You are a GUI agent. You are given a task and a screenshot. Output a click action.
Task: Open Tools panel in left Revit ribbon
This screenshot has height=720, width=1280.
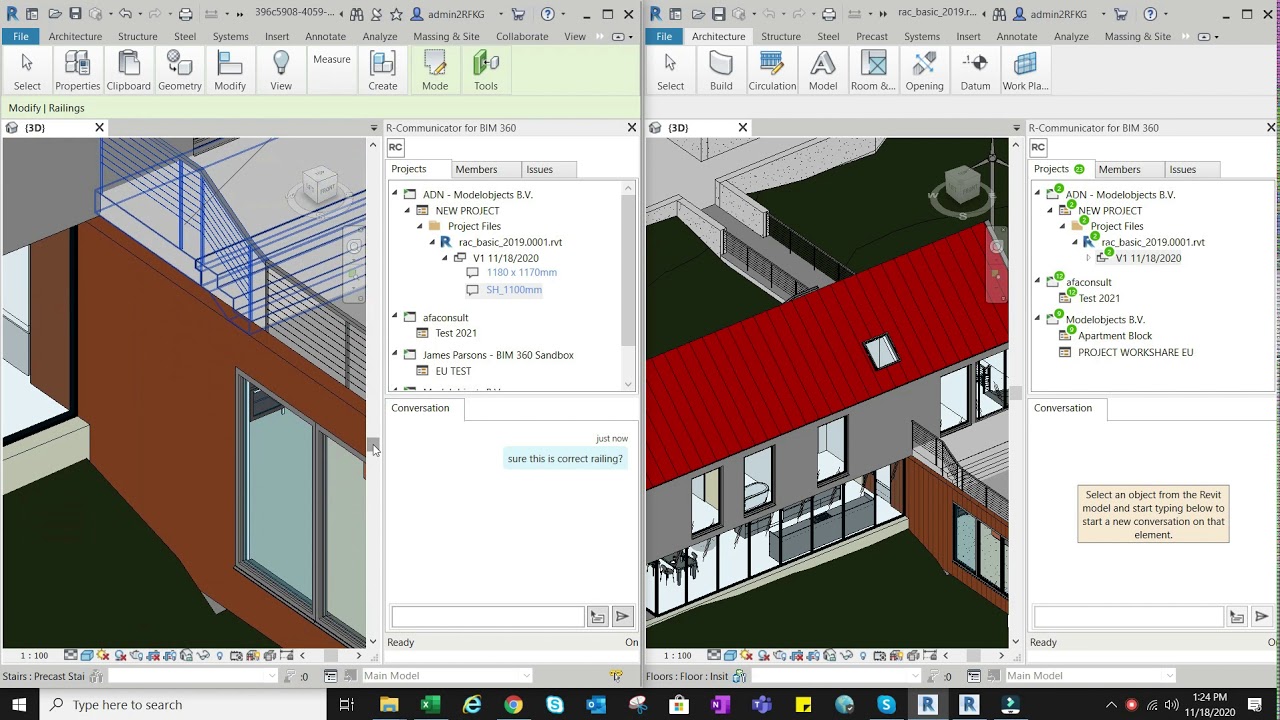coord(486,71)
